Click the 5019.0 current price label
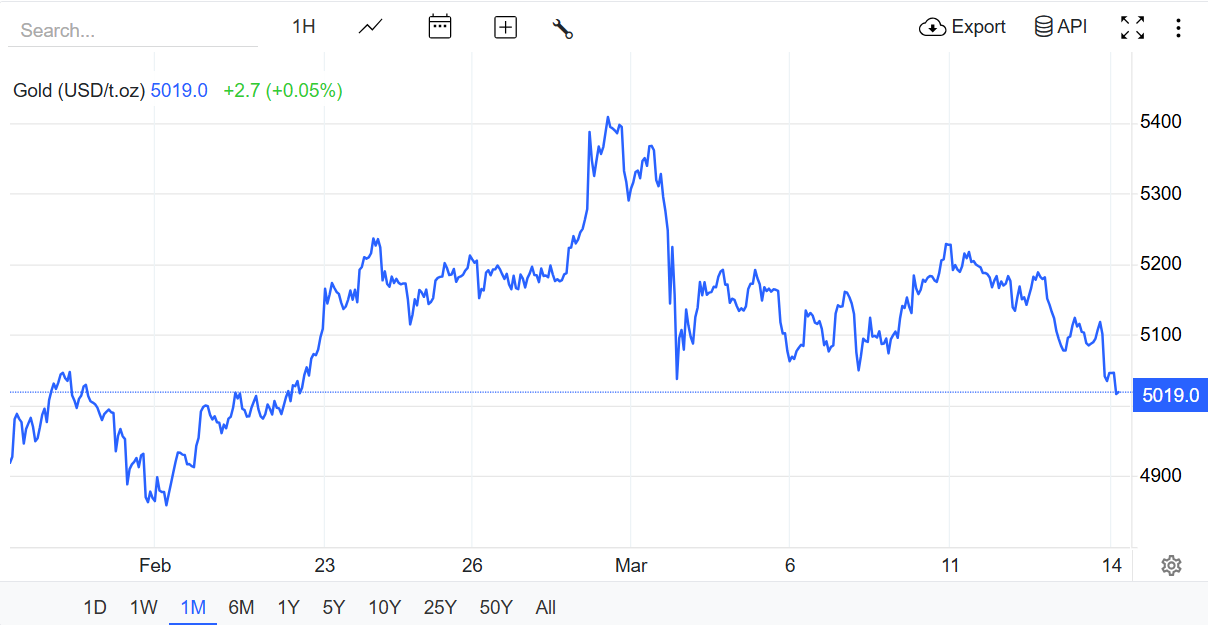 (x=1170, y=395)
